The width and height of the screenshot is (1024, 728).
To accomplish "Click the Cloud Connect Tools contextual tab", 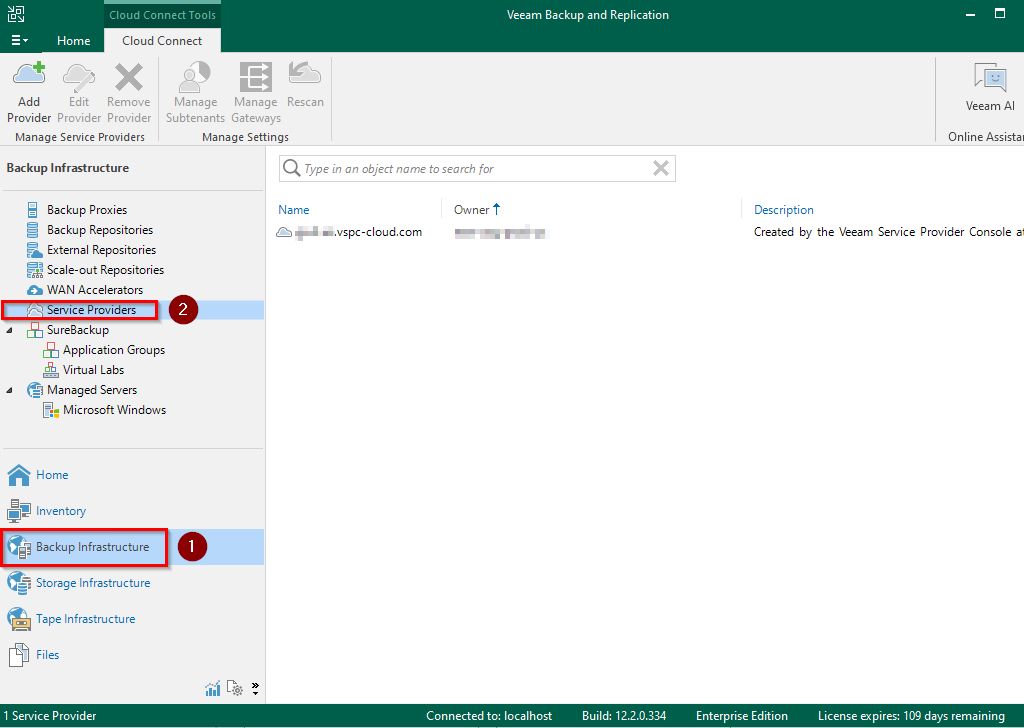I will [162, 14].
